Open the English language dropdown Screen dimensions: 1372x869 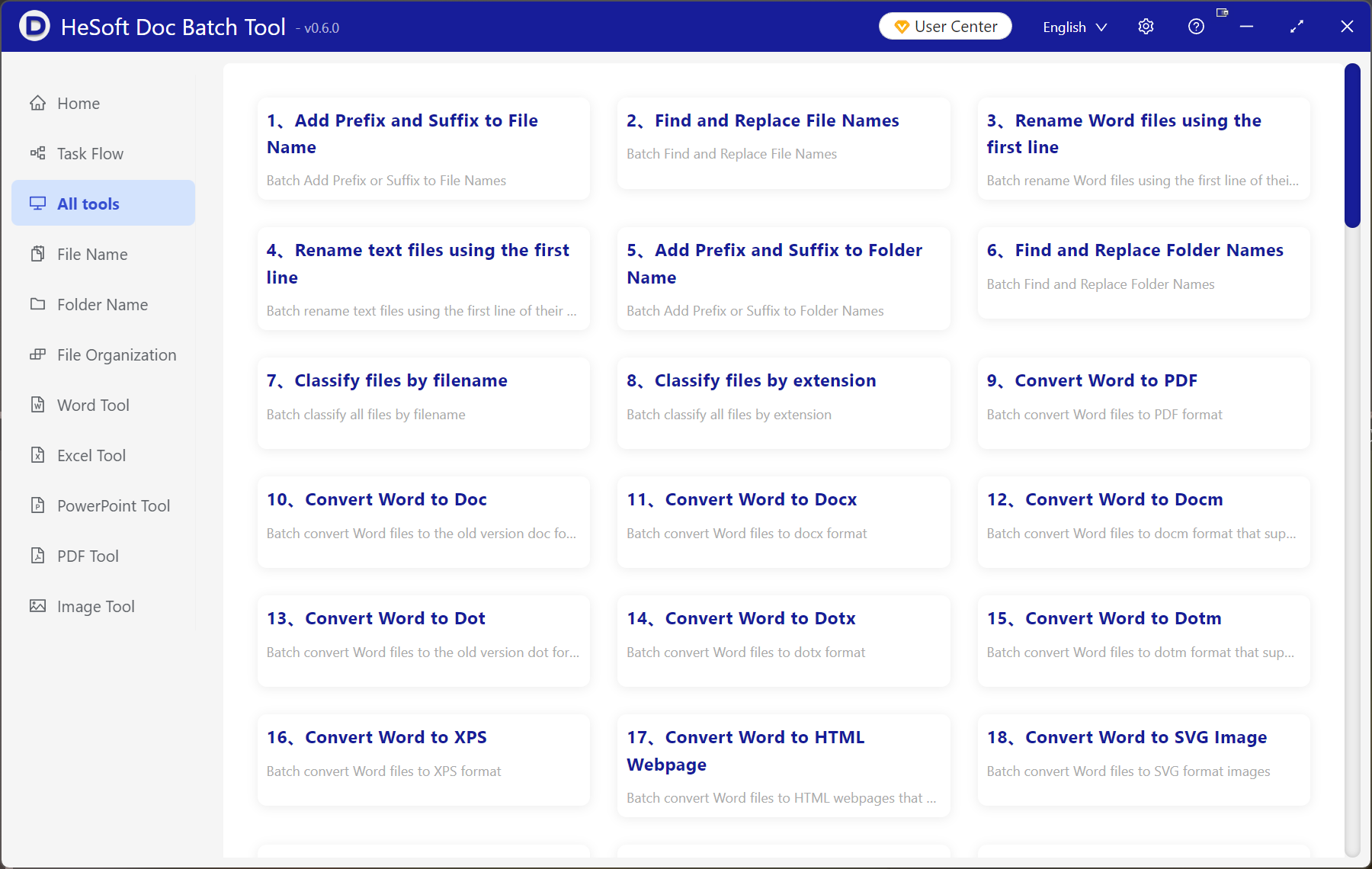tap(1075, 27)
